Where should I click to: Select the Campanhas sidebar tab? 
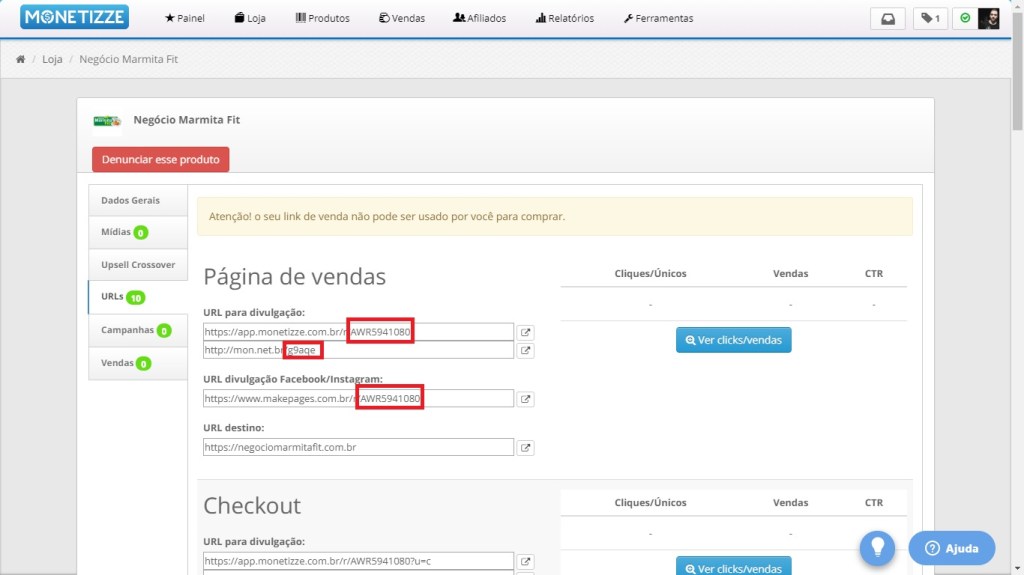(x=127, y=330)
